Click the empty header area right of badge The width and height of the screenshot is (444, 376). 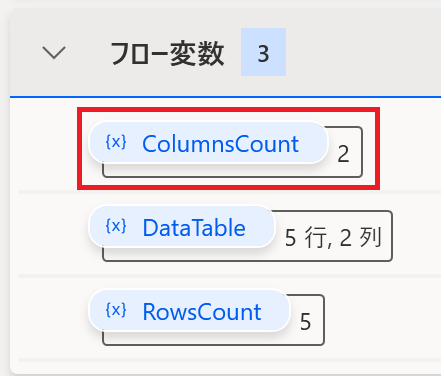(363, 52)
